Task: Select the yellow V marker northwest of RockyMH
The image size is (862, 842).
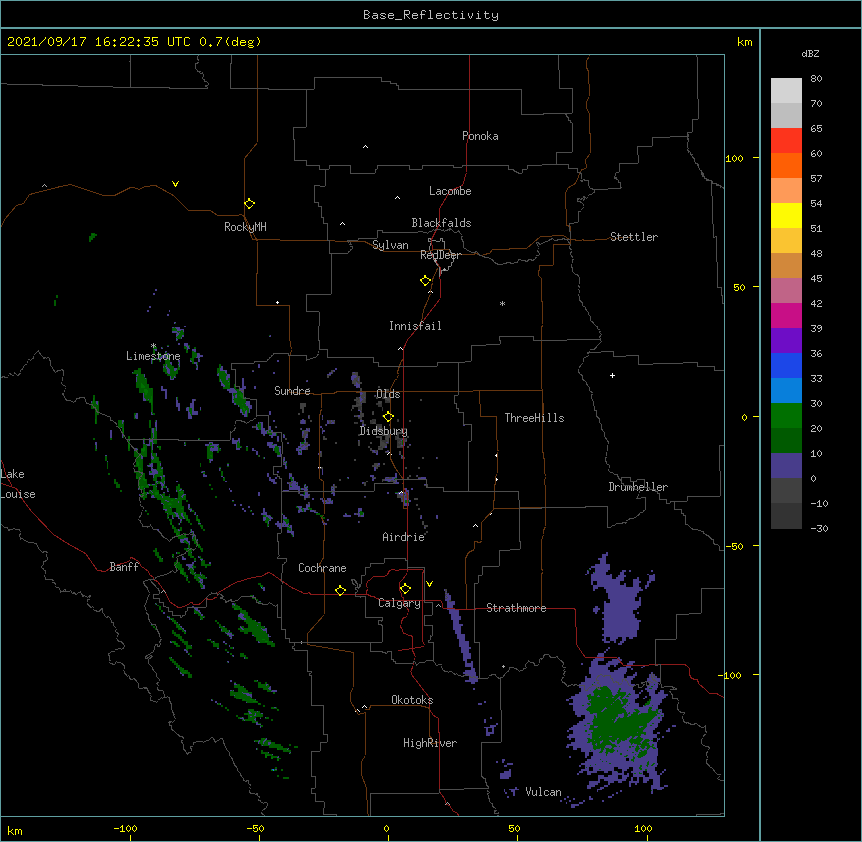Action: 175,184
